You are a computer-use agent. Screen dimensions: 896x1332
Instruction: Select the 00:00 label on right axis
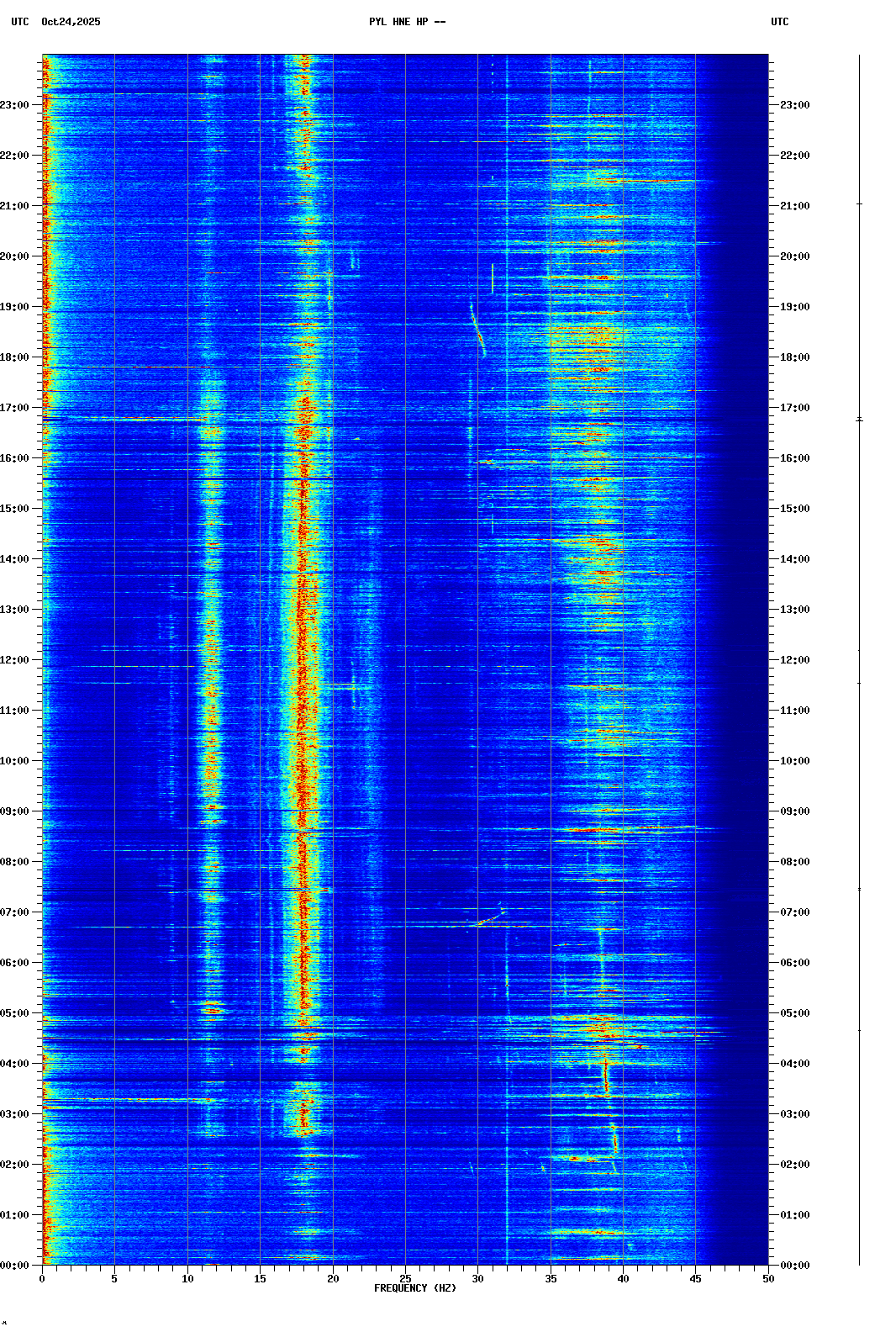(794, 1266)
